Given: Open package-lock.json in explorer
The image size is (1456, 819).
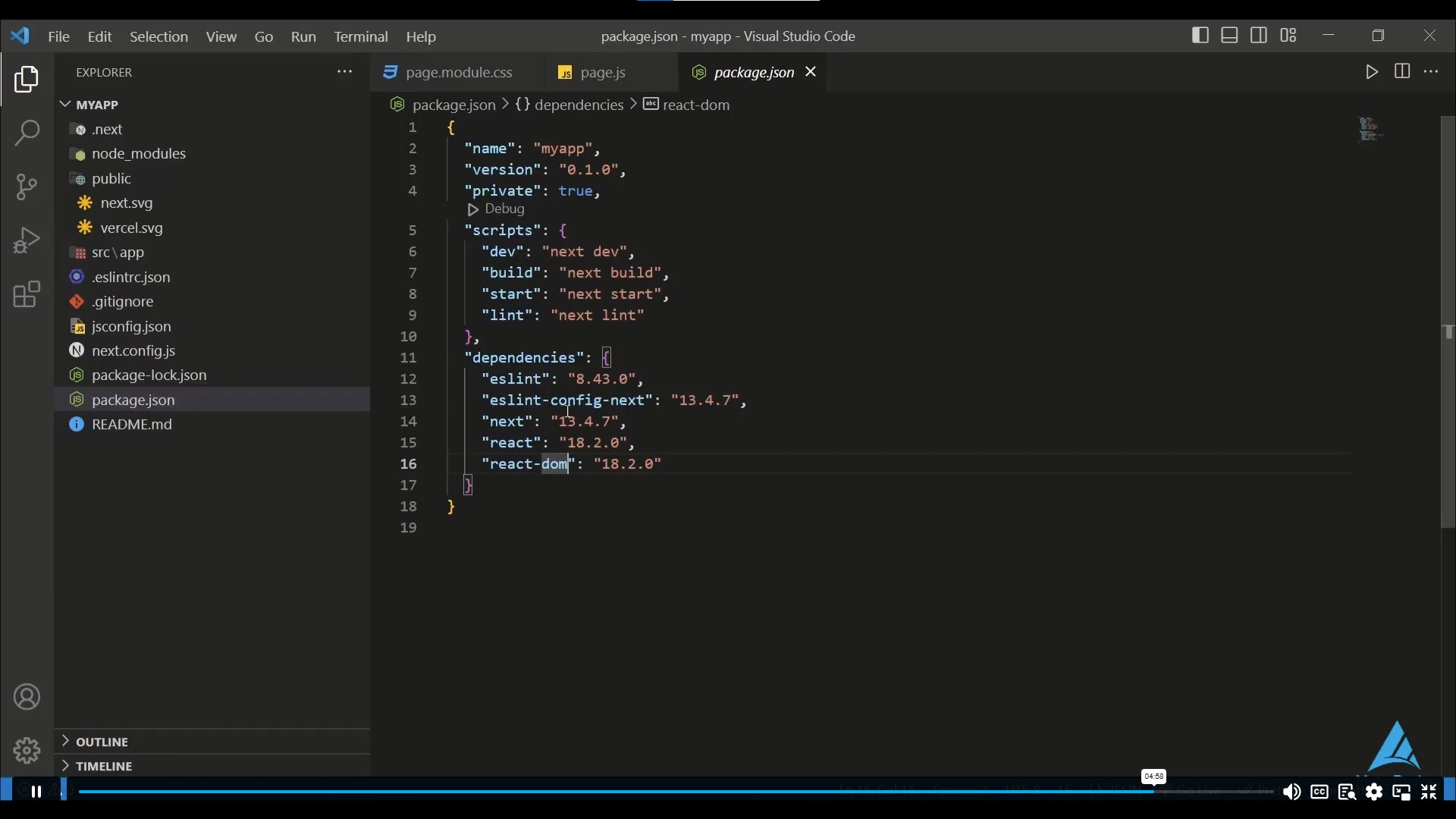Looking at the screenshot, I should pyautogui.click(x=212, y=375).
